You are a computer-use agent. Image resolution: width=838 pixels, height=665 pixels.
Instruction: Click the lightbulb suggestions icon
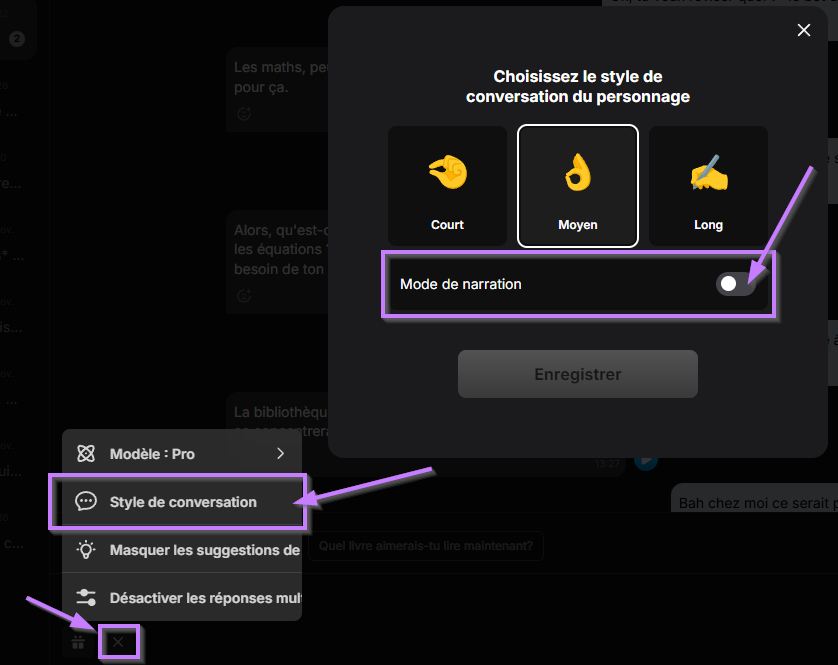(87, 549)
